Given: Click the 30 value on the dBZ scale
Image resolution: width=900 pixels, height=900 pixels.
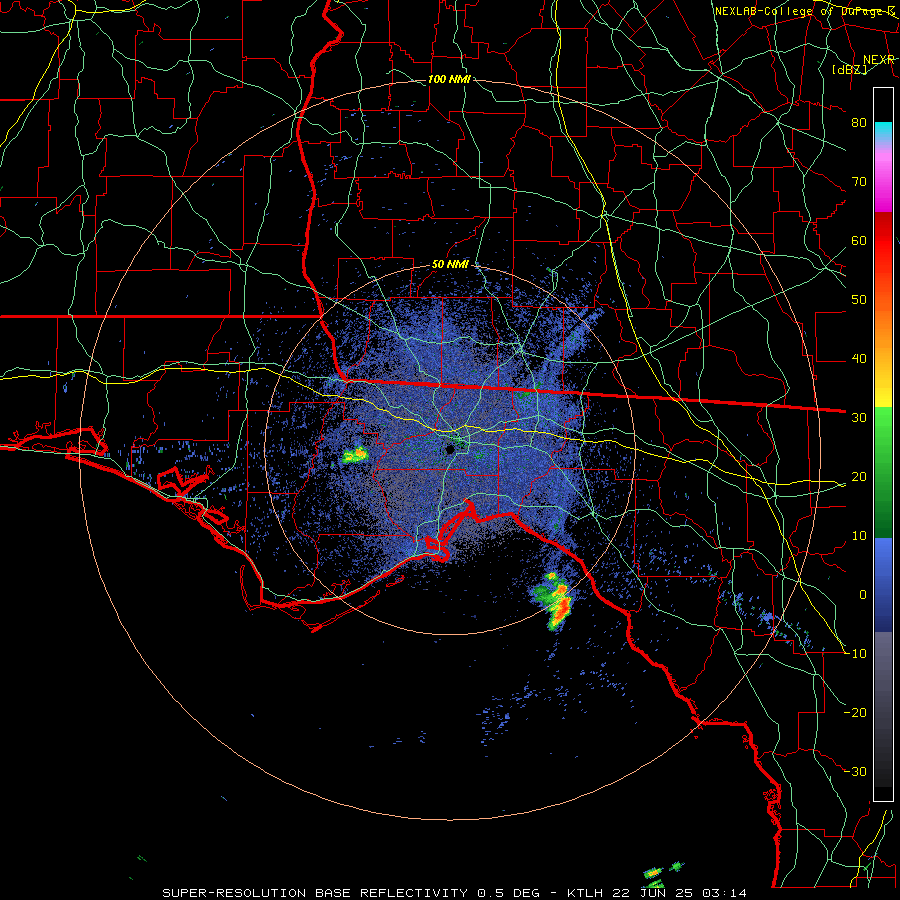Looking at the screenshot, I should (x=859, y=418).
